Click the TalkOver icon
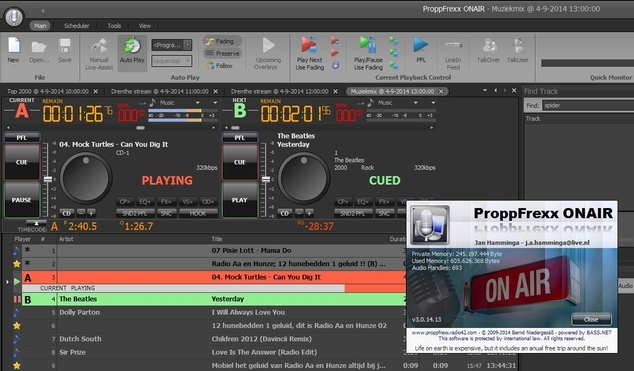The image size is (634, 371). click(489, 45)
